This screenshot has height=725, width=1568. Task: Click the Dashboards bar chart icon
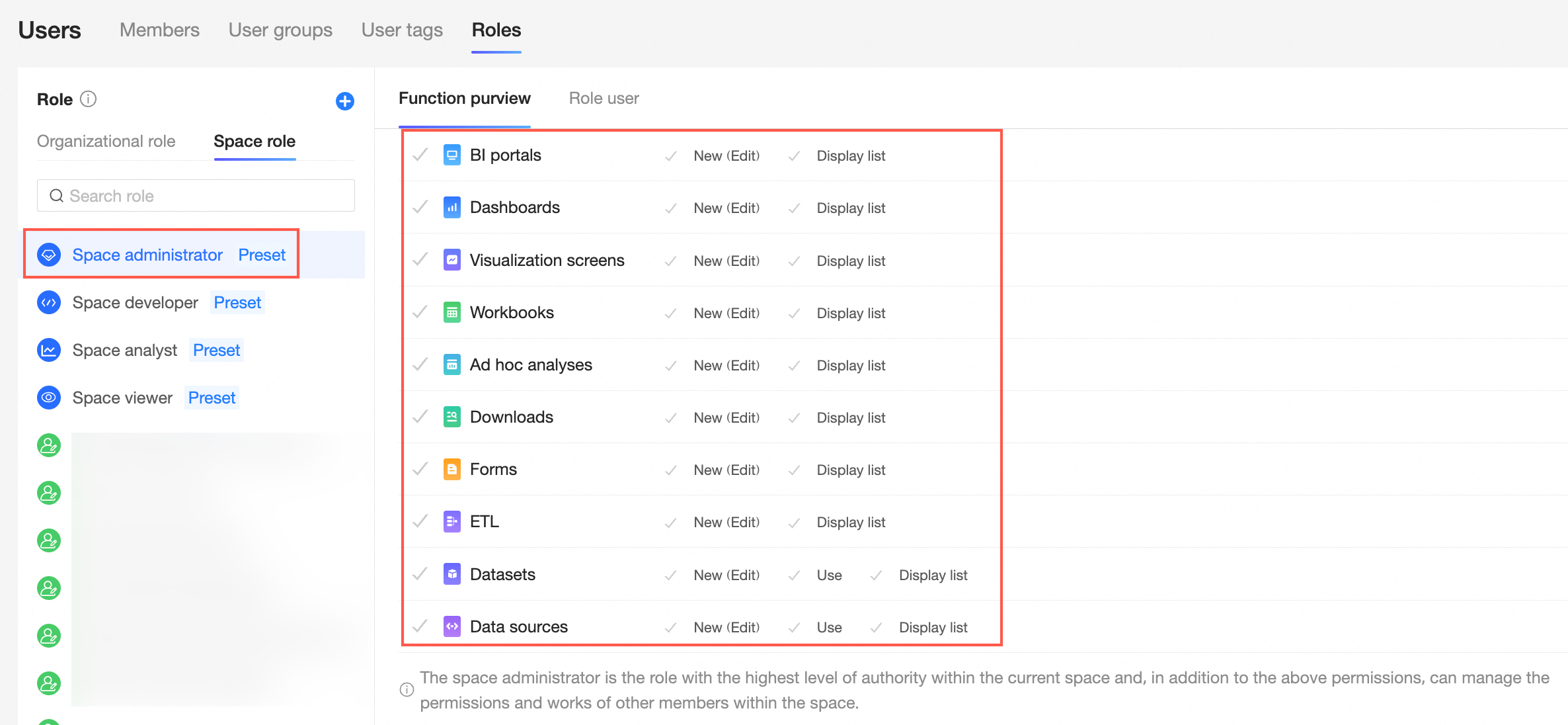click(452, 208)
